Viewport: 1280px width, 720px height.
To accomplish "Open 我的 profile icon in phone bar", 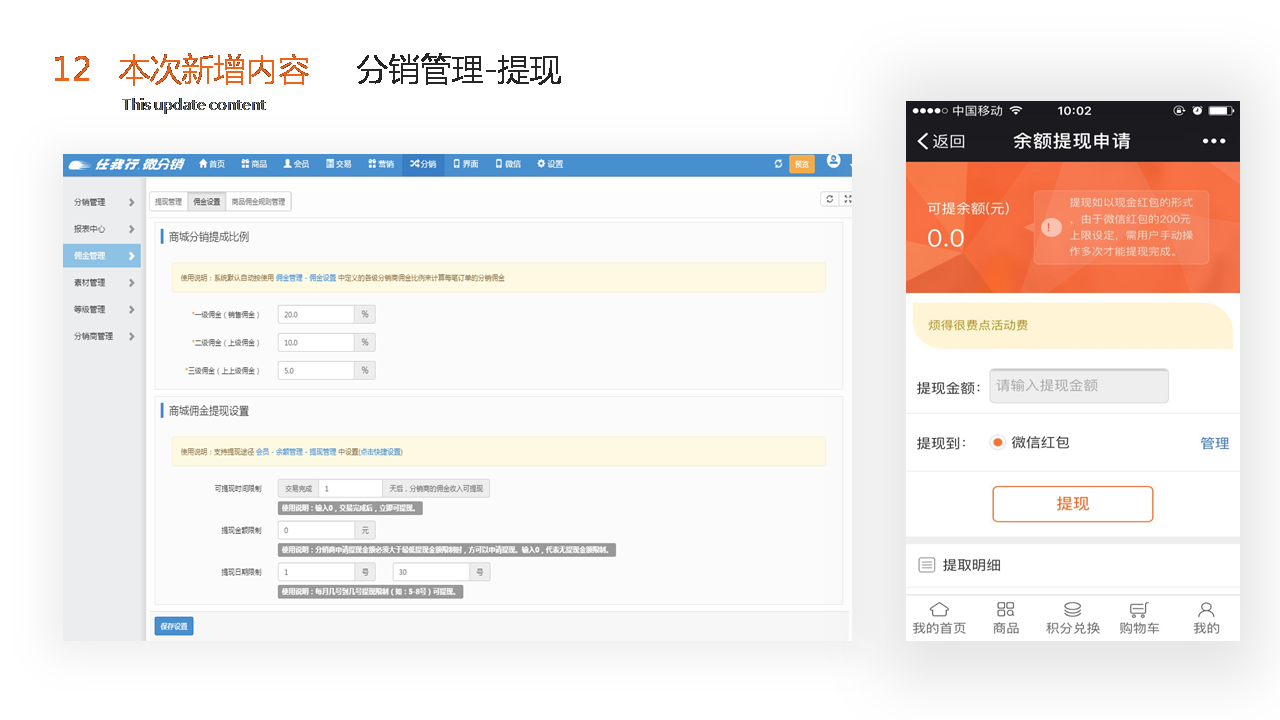I will click(x=1206, y=610).
